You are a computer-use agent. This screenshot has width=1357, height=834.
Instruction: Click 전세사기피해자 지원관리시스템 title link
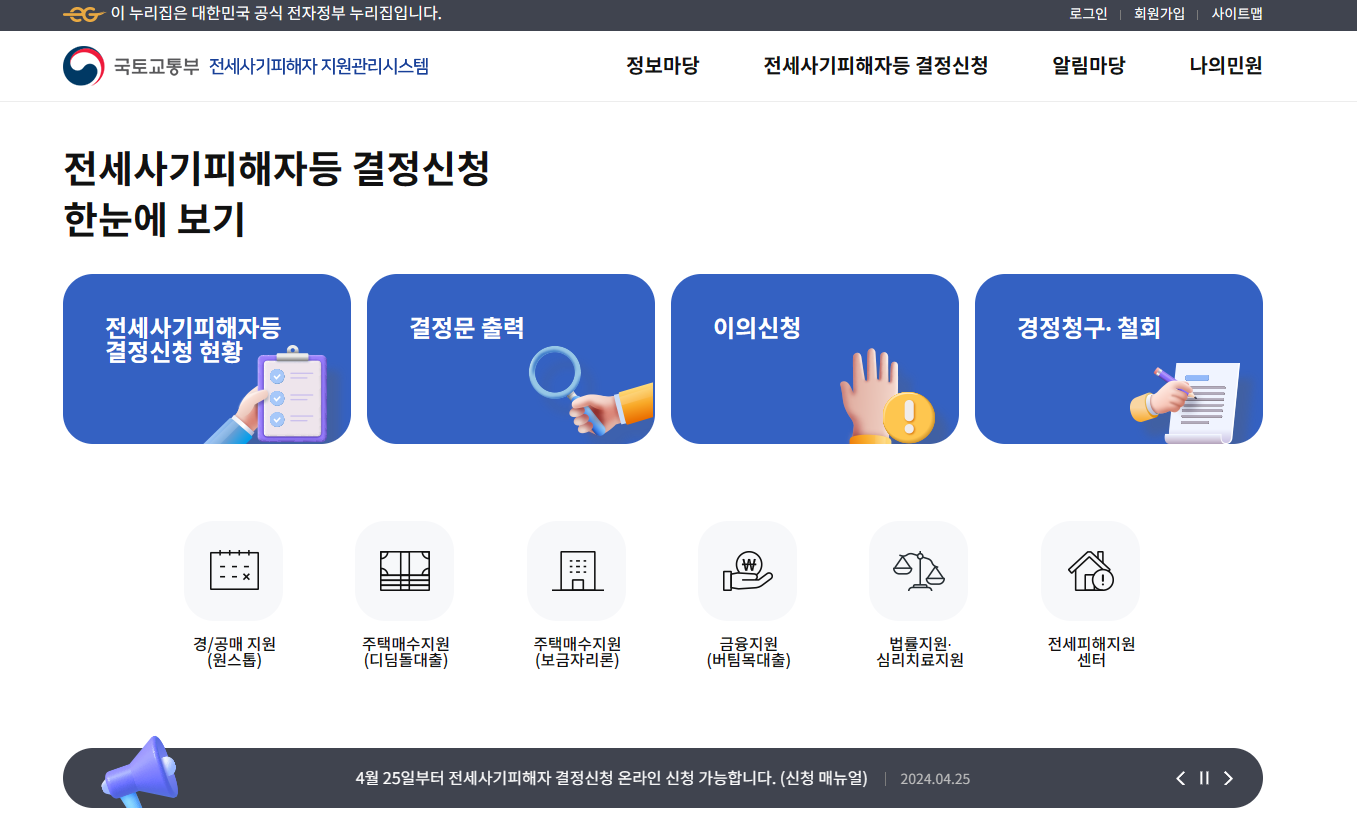pos(319,67)
